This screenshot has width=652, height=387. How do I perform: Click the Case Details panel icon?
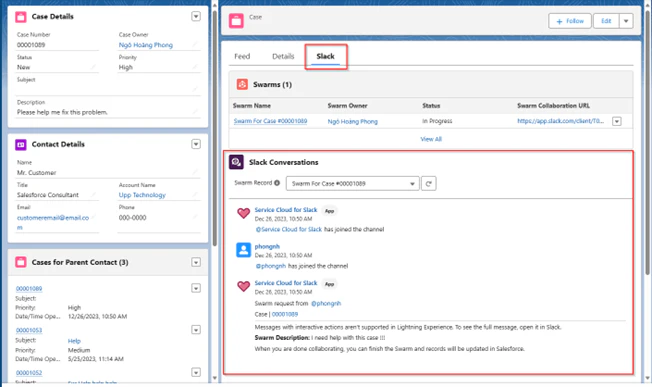21,17
